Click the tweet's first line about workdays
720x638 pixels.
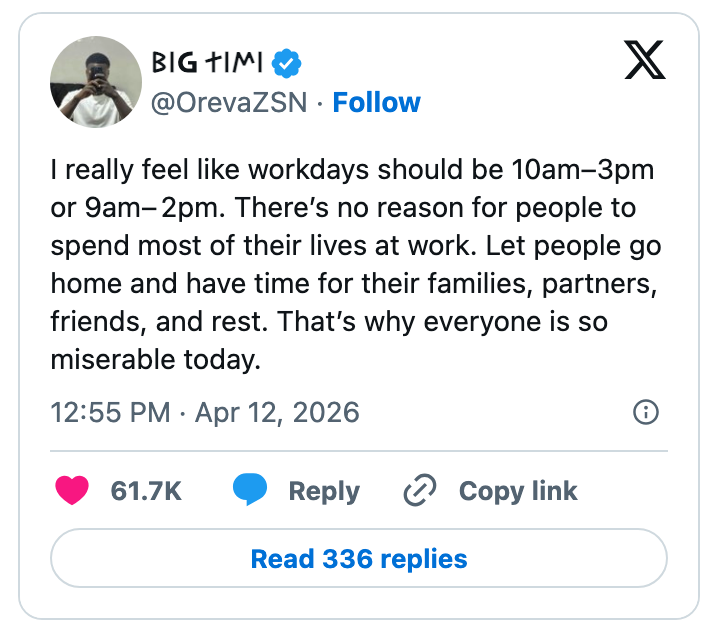352,170
